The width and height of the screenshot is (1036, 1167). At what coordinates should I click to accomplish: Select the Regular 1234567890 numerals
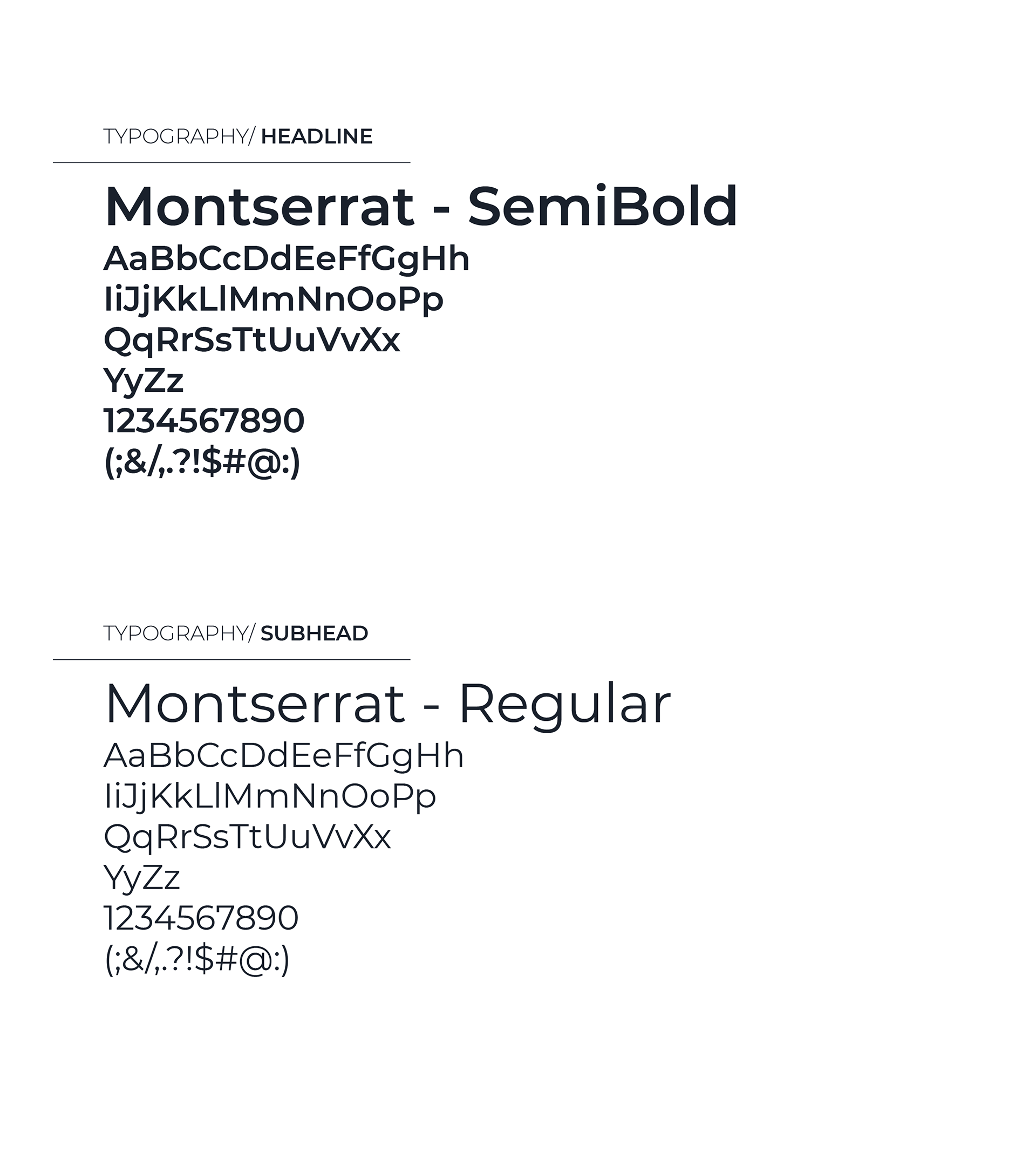(201, 918)
